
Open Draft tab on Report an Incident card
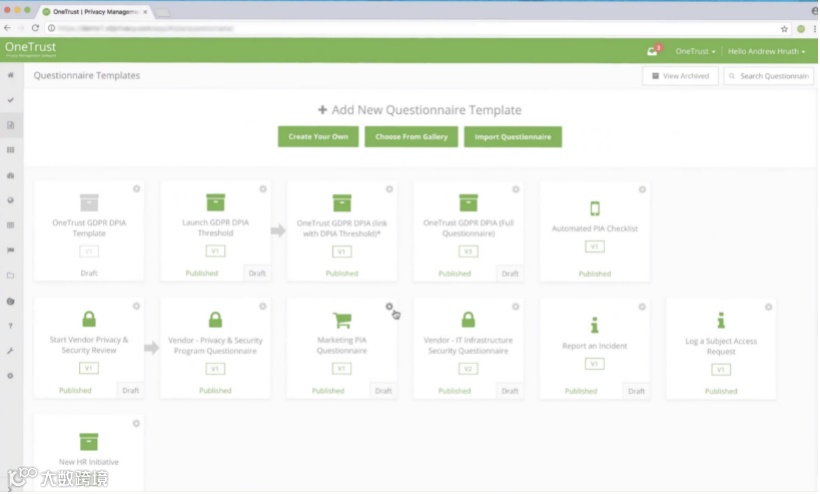coord(637,392)
